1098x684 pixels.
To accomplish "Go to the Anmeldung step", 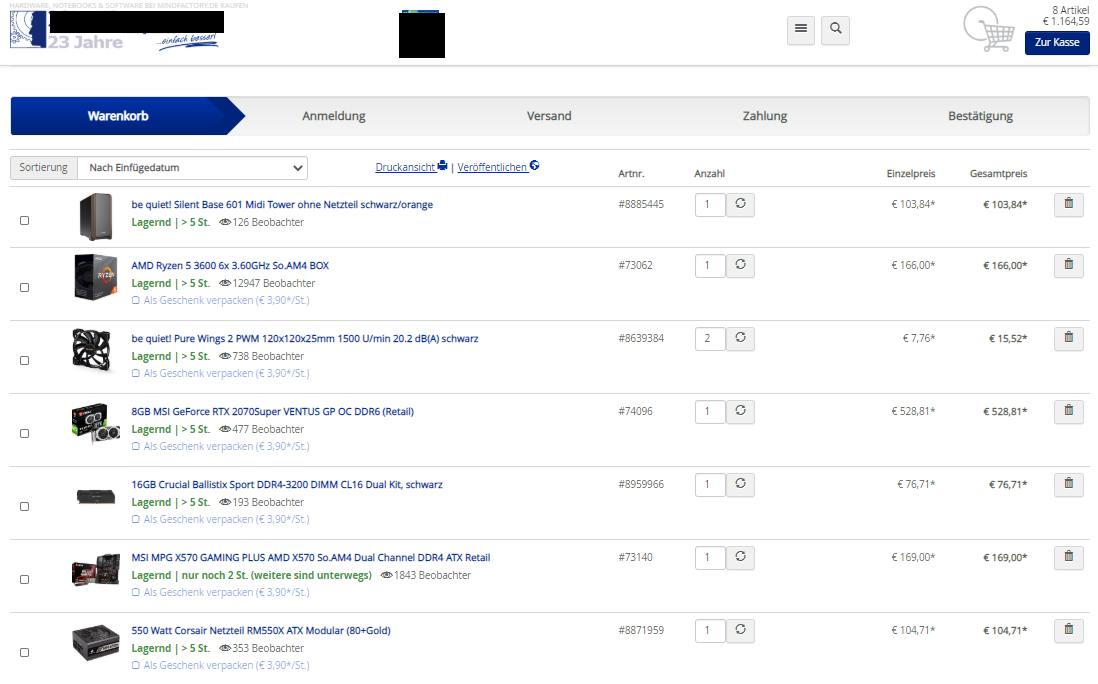I will (x=333, y=116).
